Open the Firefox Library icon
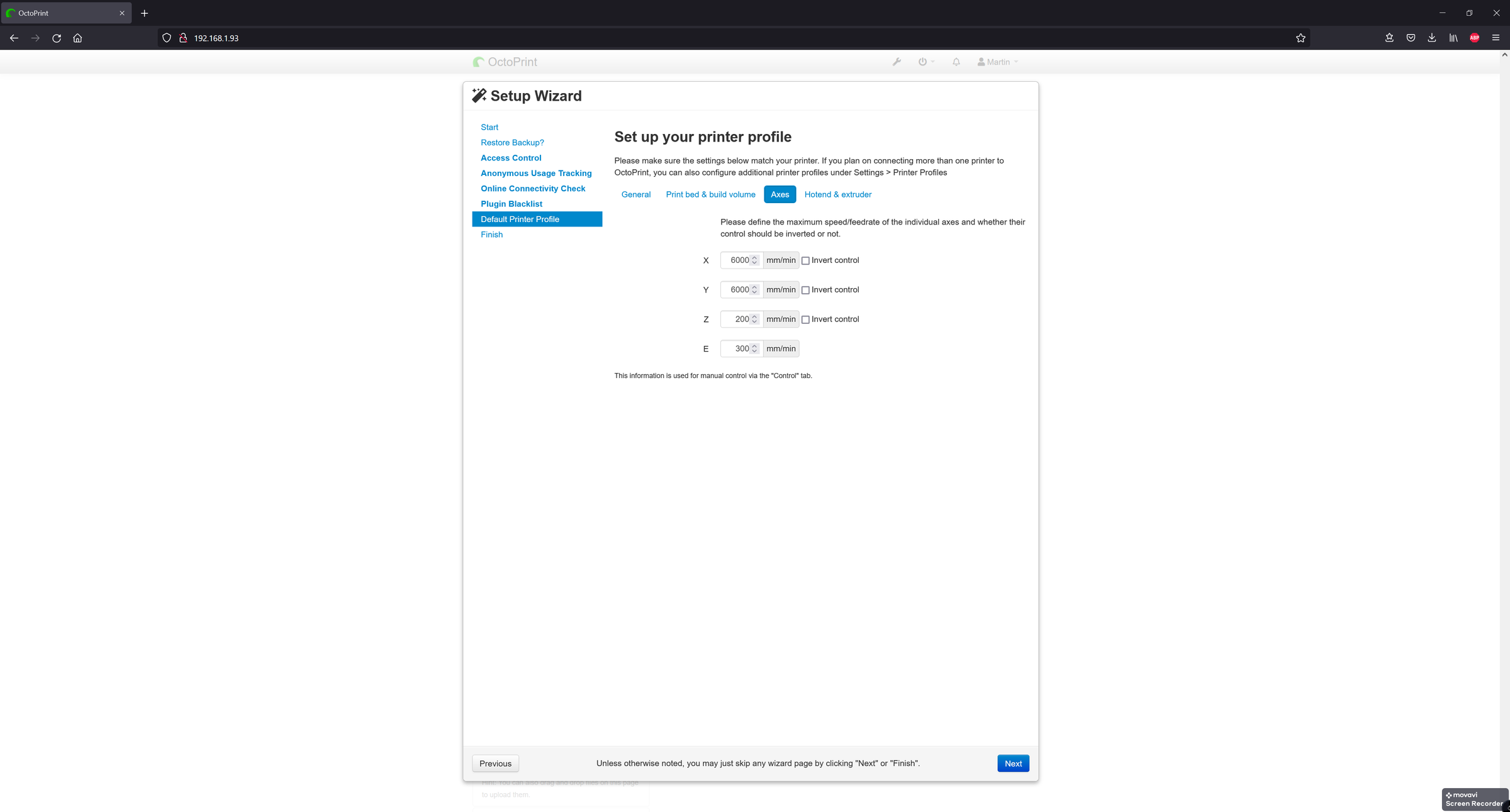This screenshot has width=1510, height=812. (1453, 38)
